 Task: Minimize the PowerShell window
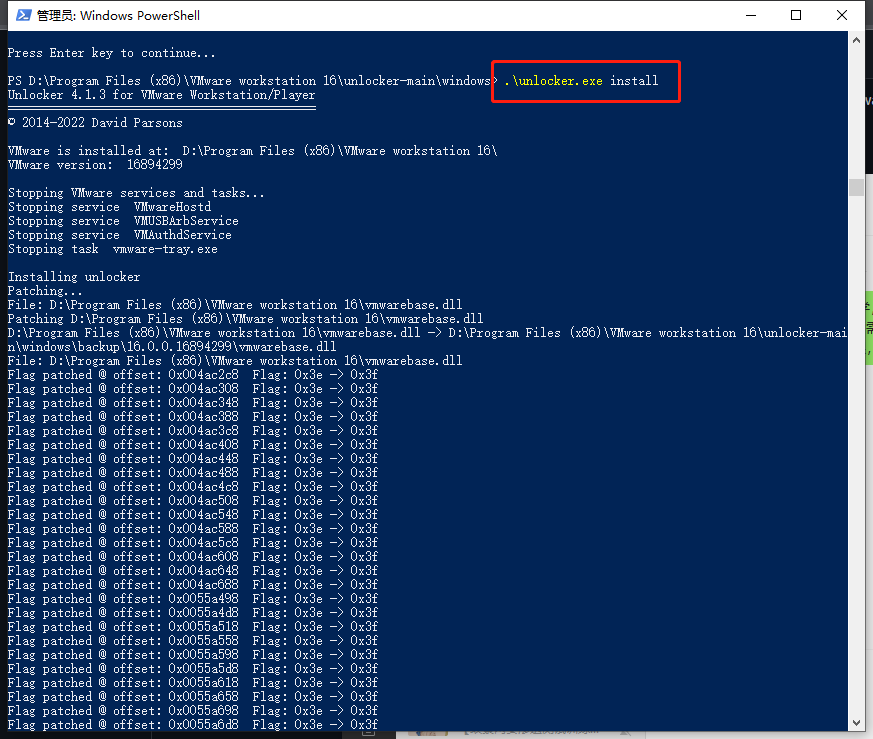click(751, 16)
